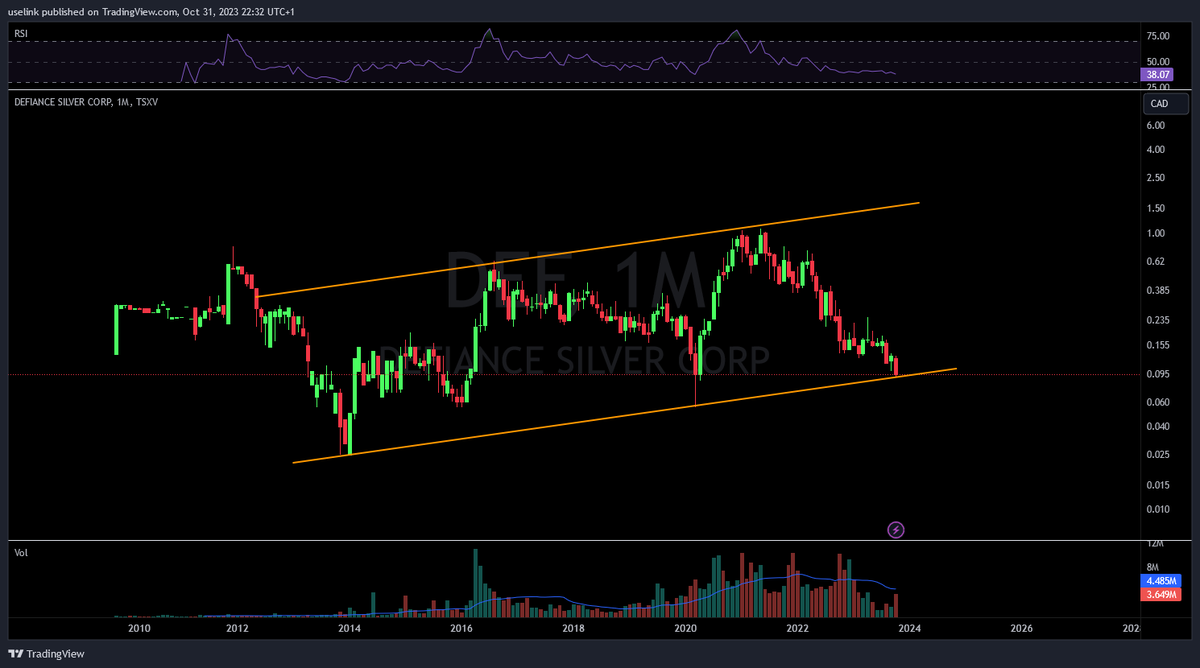Click the 2014 label on time axis
1200x668 pixels.
click(349, 629)
